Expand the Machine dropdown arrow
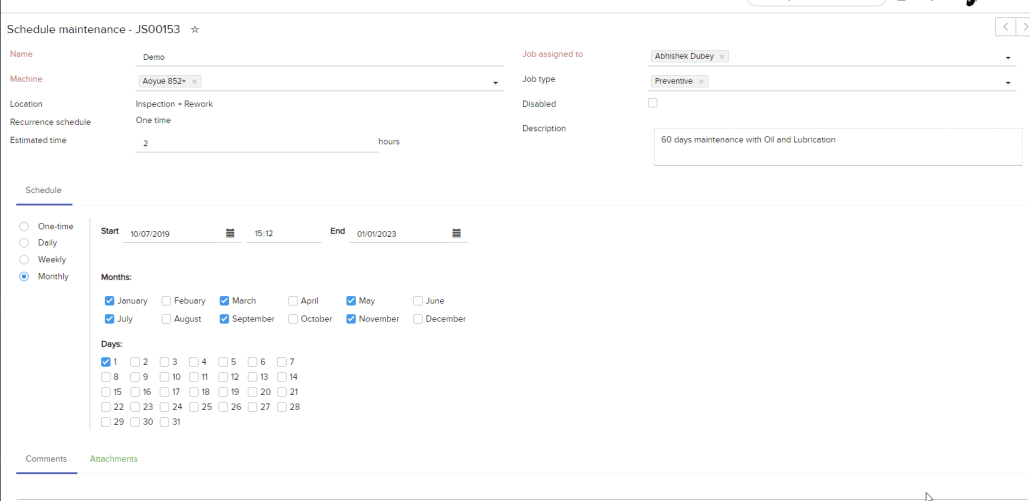Screen dimensions: 1030x501 tap(495, 83)
